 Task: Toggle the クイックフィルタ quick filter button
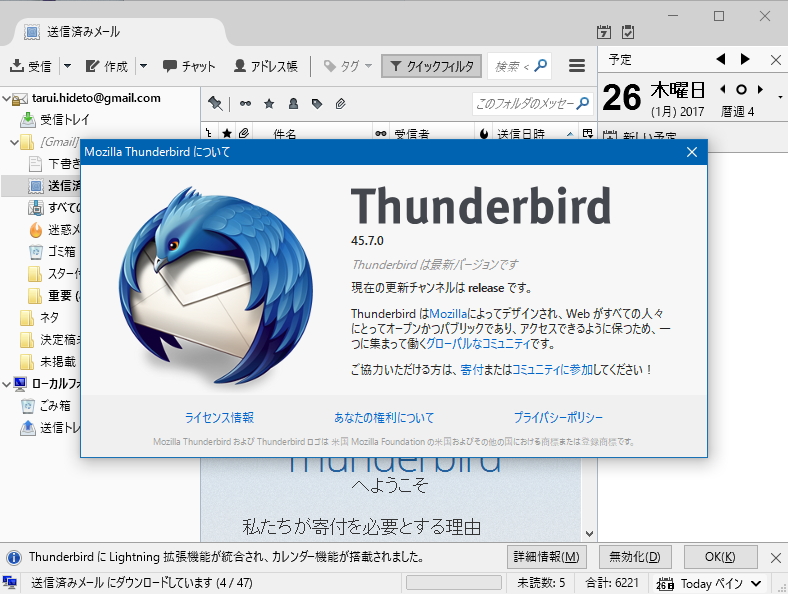coord(431,66)
